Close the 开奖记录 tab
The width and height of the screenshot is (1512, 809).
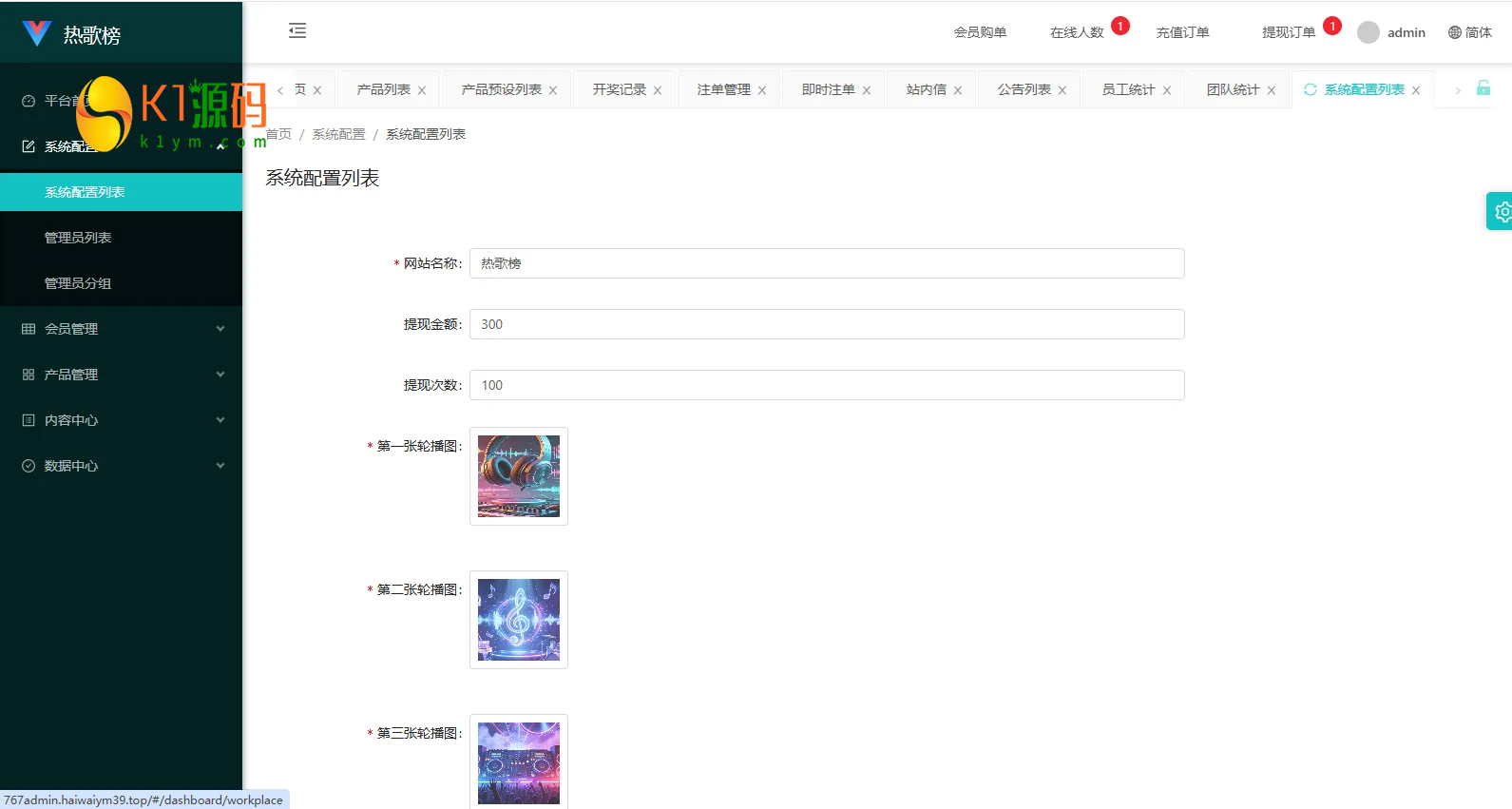click(x=658, y=90)
